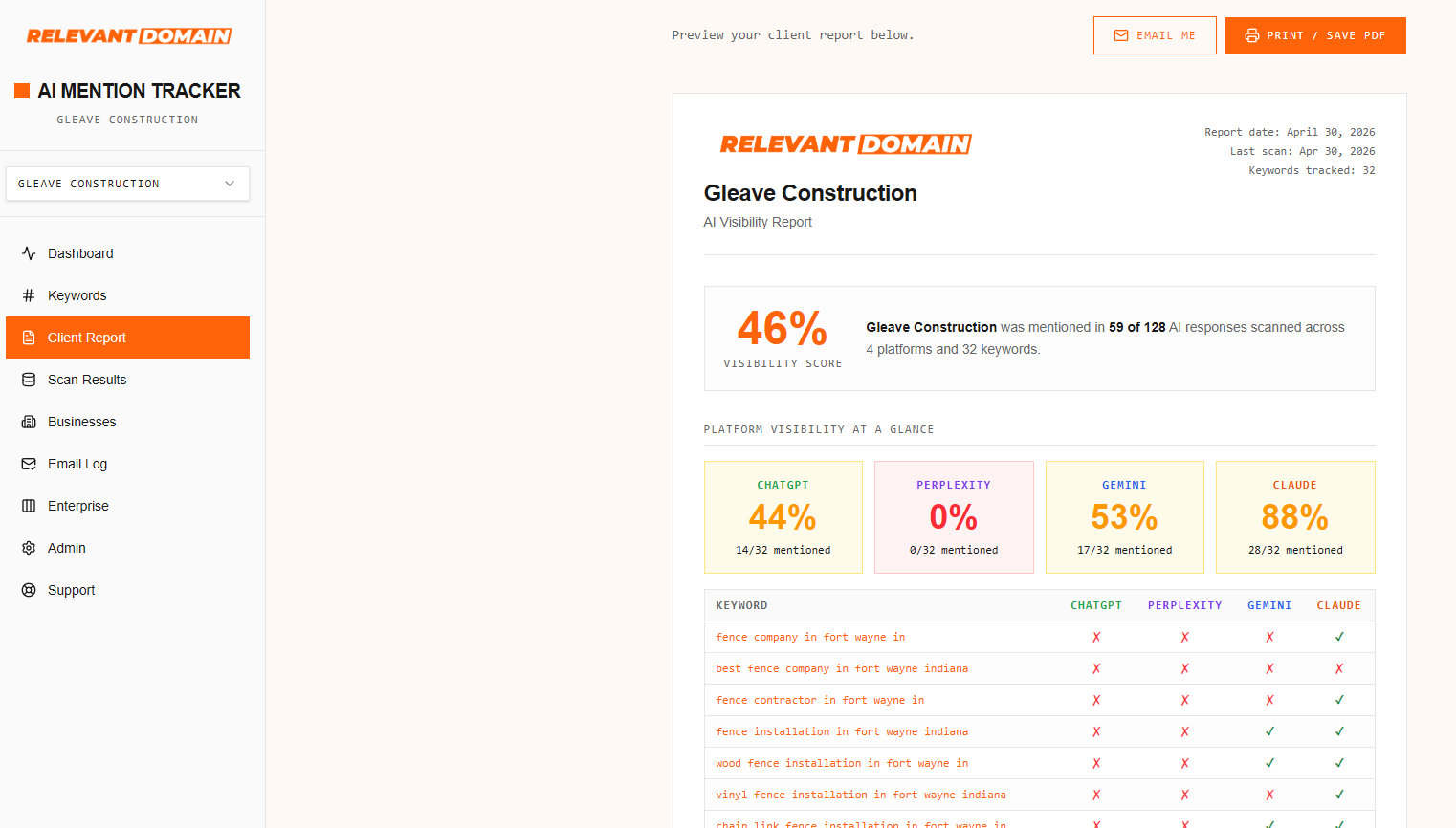The width and height of the screenshot is (1456, 828).
Task: Click Claude checkmark for 'fence contractor' row
Action: [1339, 700]
